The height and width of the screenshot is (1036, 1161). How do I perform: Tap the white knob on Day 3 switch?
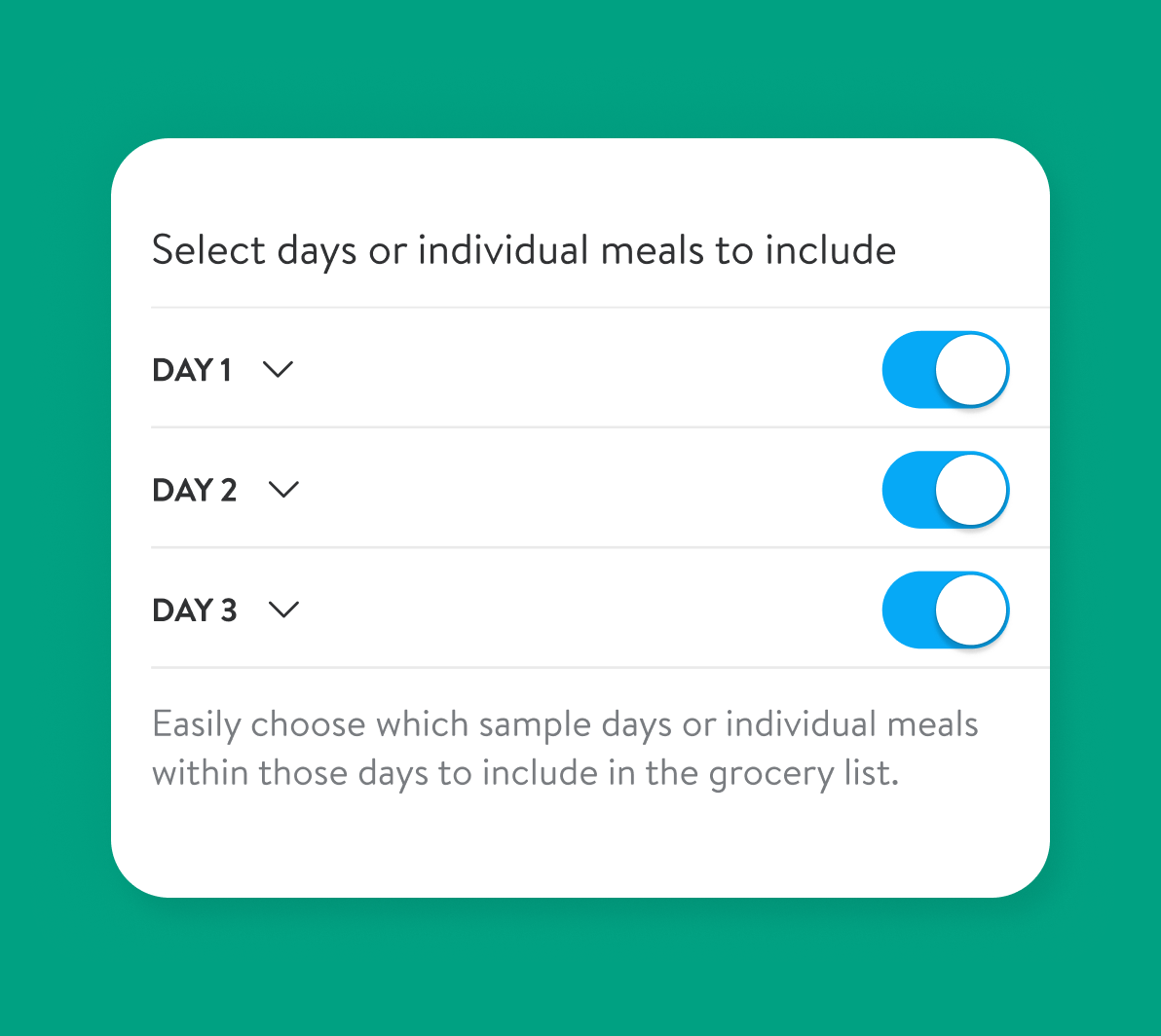click(971, 610)
